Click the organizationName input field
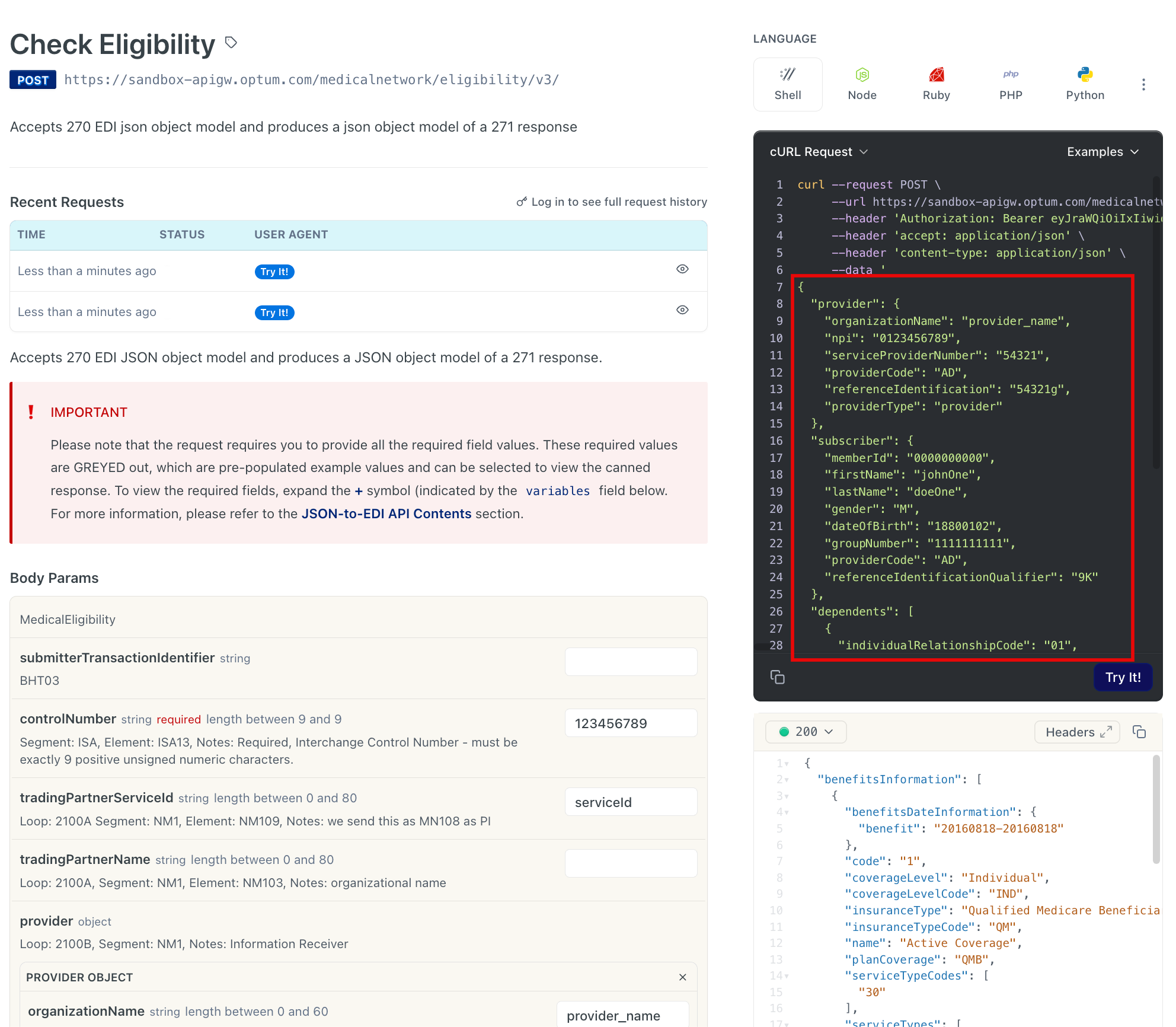 click(622, 1015)
